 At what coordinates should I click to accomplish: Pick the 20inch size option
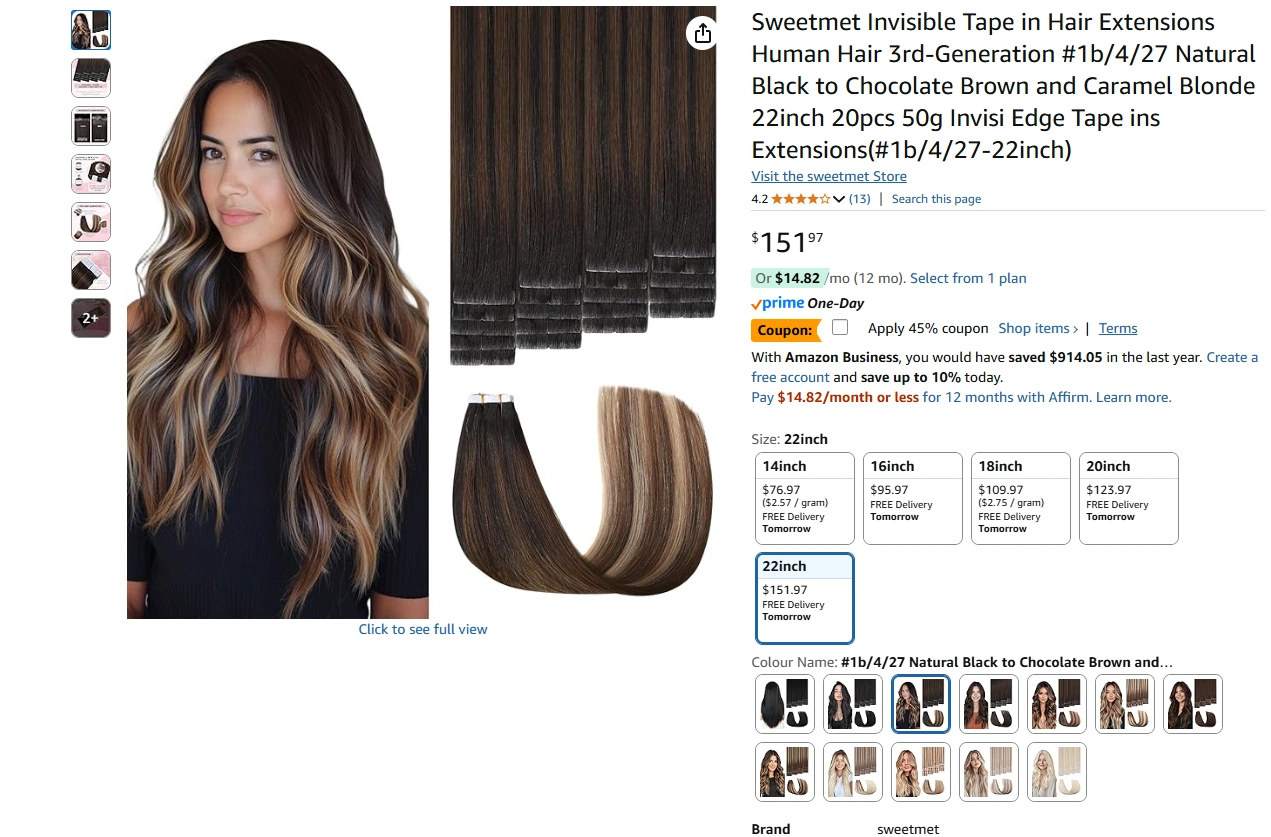pyautogui.click(x=1129, y=498)
